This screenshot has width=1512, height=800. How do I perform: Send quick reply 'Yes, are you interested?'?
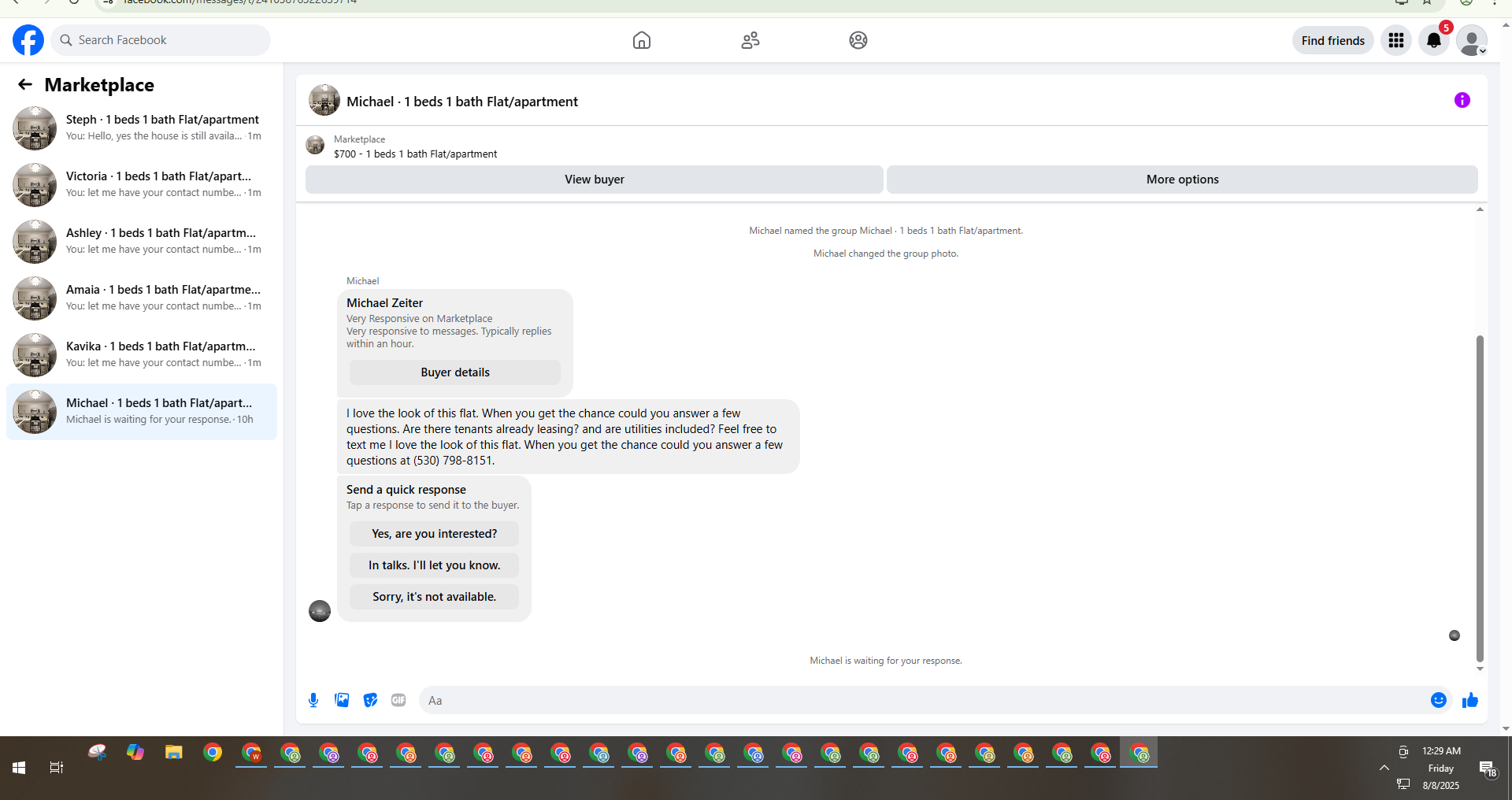tap(435, 534)
